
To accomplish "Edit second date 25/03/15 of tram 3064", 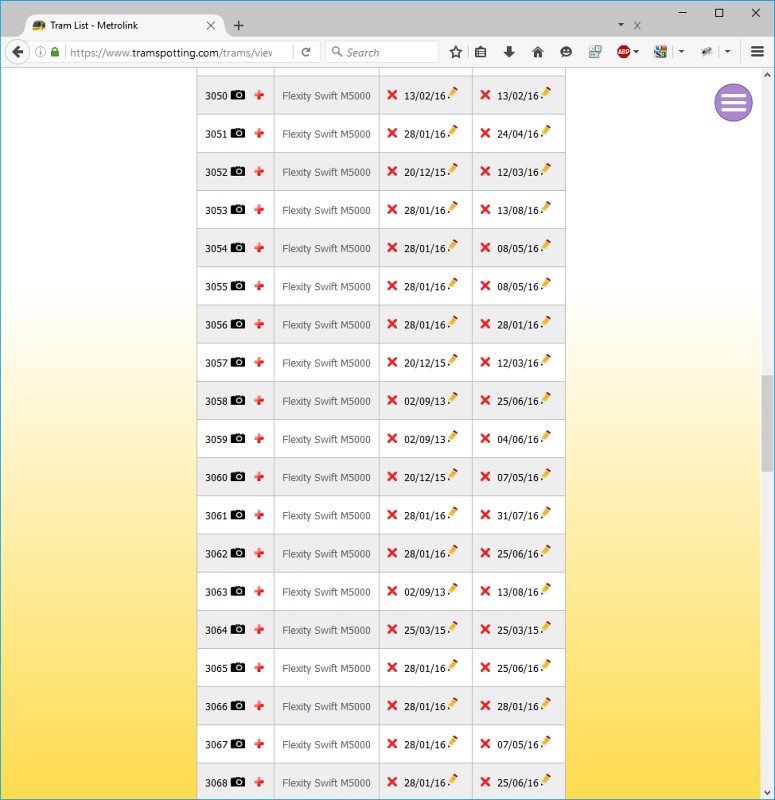I will [545, 628].
